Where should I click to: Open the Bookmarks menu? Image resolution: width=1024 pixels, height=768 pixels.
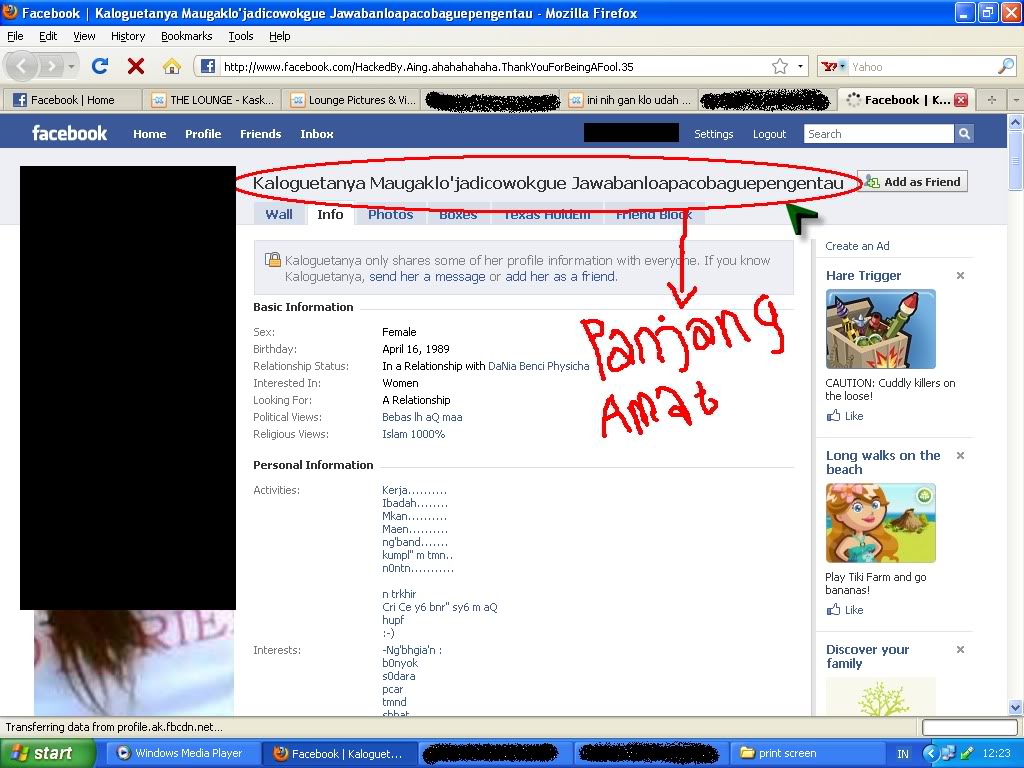click(x=187, y=36)
